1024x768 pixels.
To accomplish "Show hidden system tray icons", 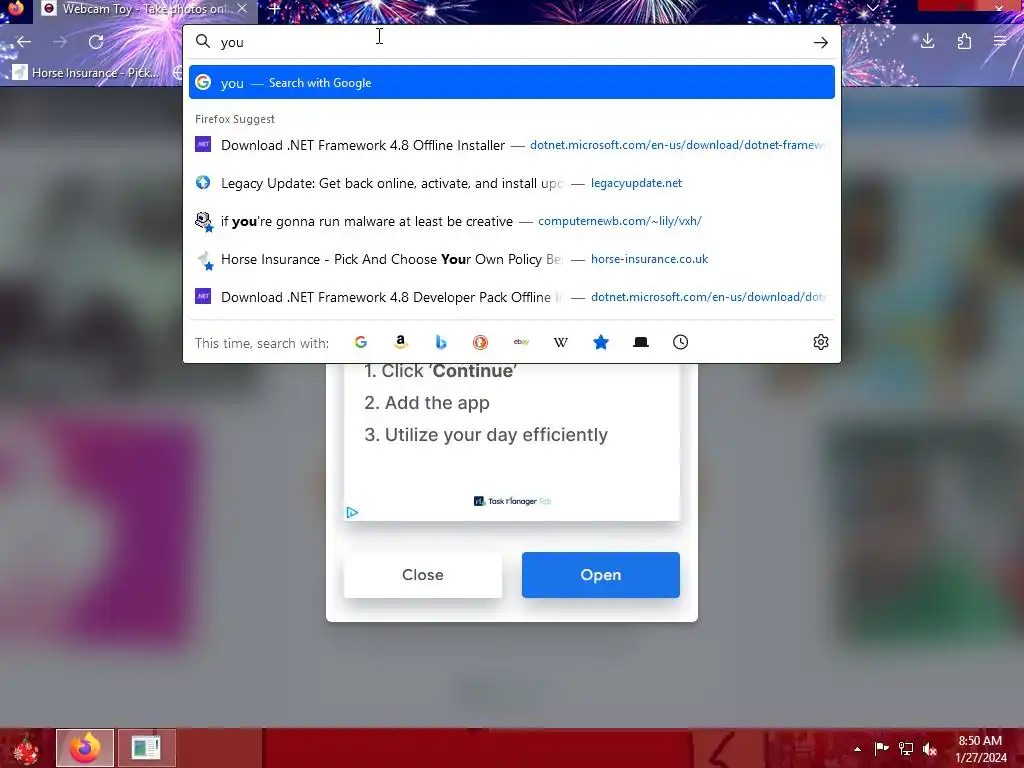I will [x=857, y=749].
